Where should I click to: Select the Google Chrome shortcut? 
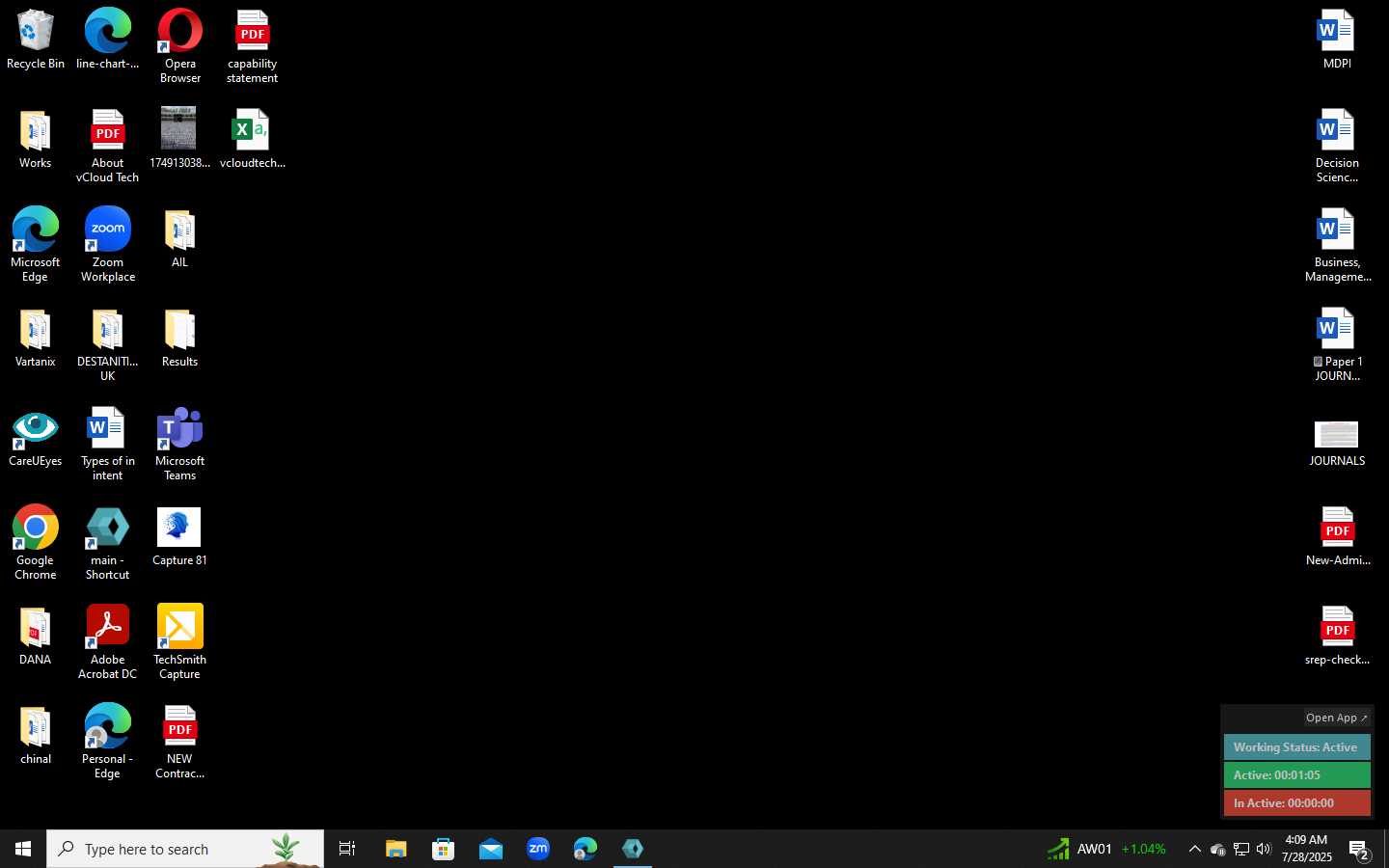(x=36, y=543)
